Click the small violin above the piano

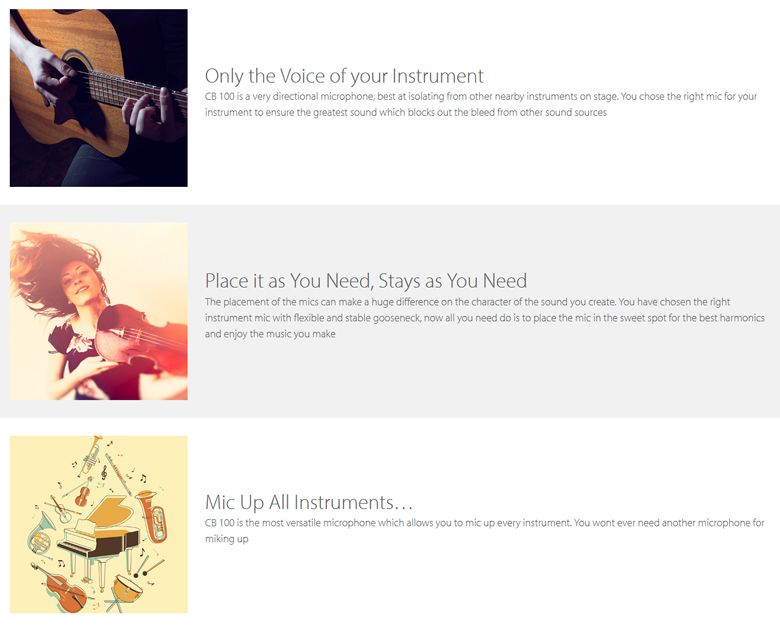(x=83, y=493)
